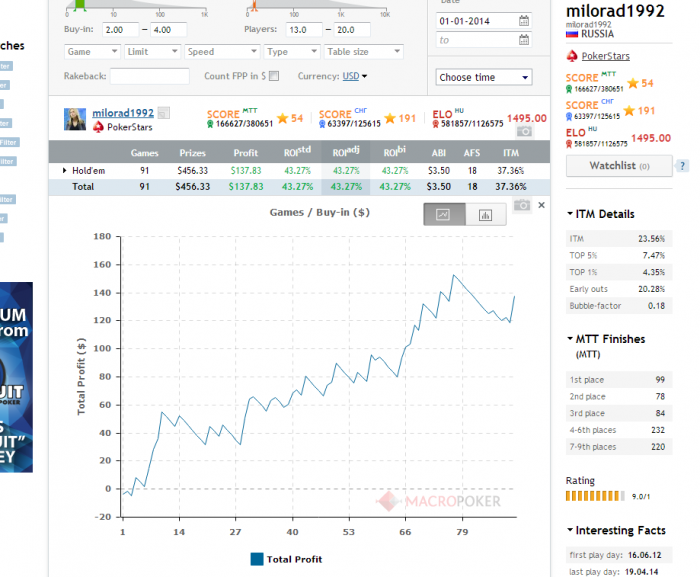Click the minimum Players field showing 13.0
The height and width of the screenshot is (577, 700).
[x=304, y=30]
